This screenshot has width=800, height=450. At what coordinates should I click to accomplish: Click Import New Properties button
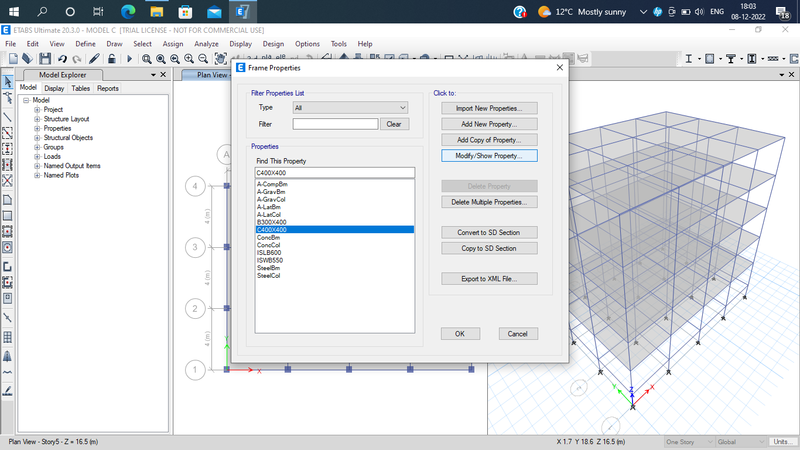[489, 108]
